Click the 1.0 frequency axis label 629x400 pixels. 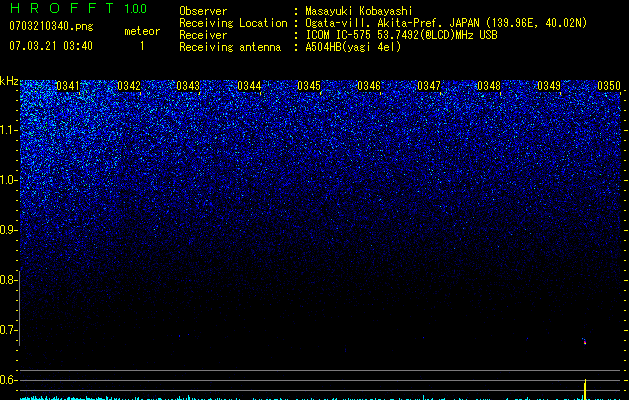click(x=8, y=180)
